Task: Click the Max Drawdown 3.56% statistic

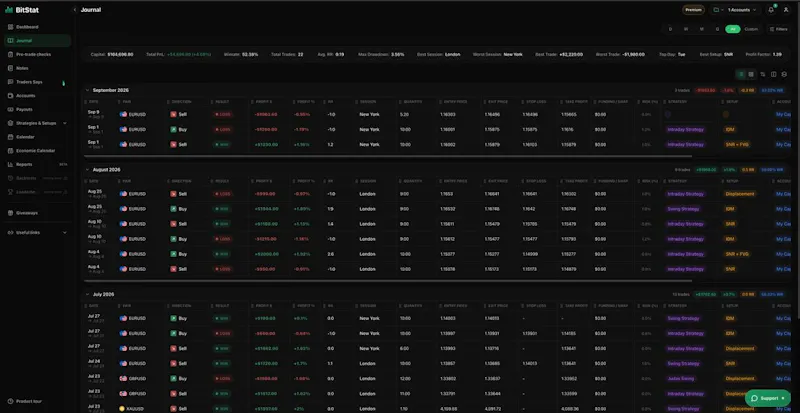Action: pos(381,54)
